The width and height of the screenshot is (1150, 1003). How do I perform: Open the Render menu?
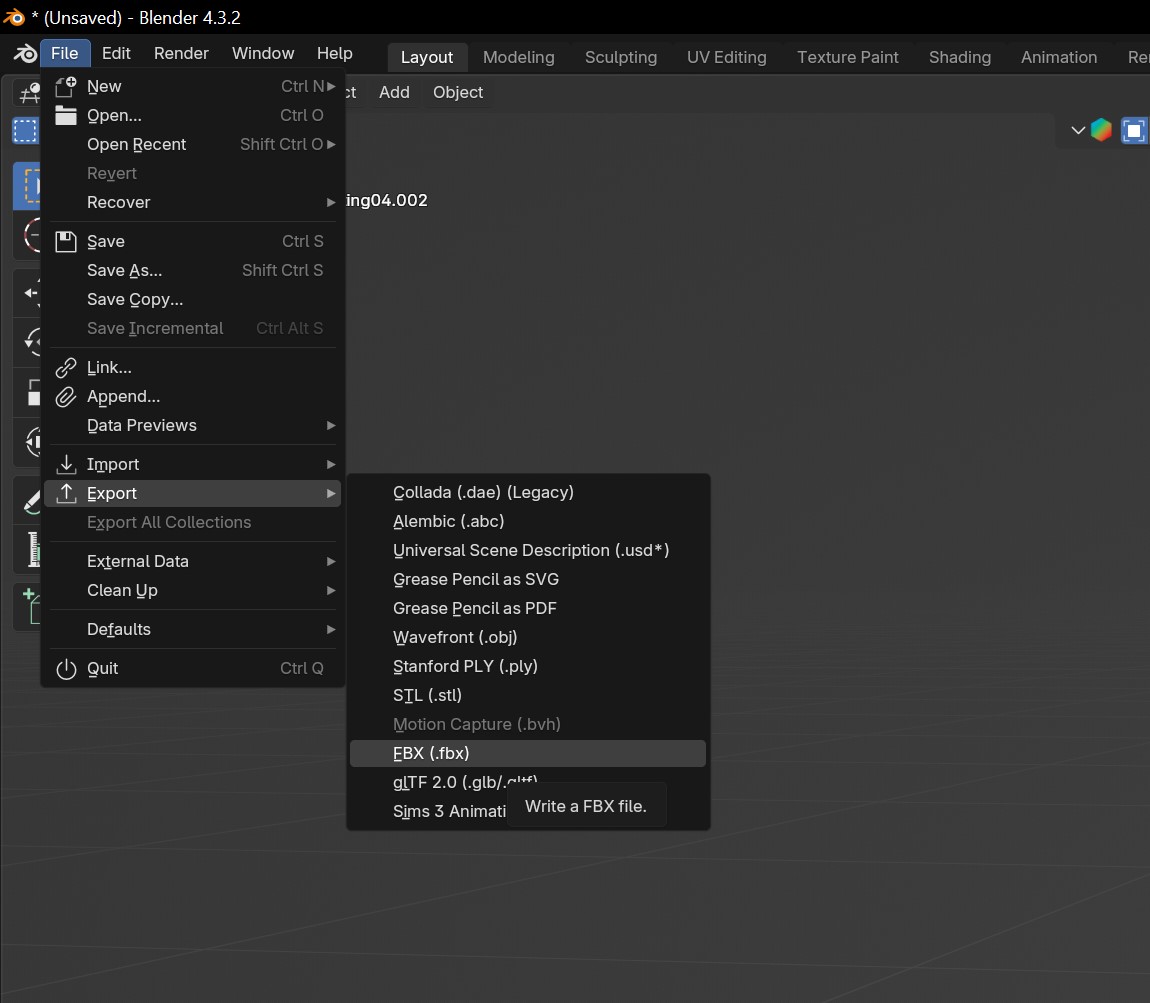tap(181, 54)
